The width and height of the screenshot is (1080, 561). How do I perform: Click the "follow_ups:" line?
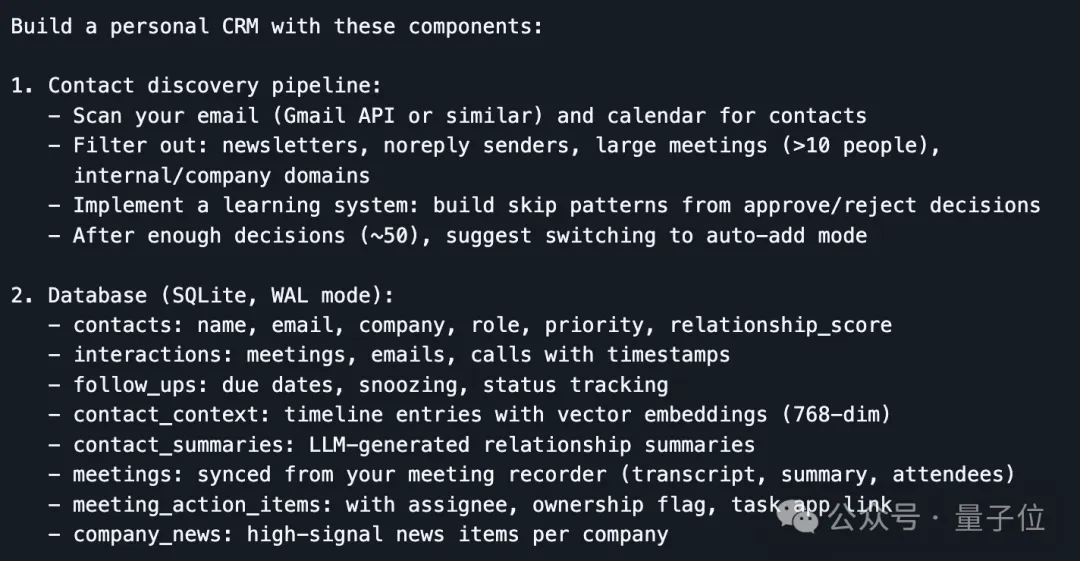pyautogui.click(x=370, y=385)
